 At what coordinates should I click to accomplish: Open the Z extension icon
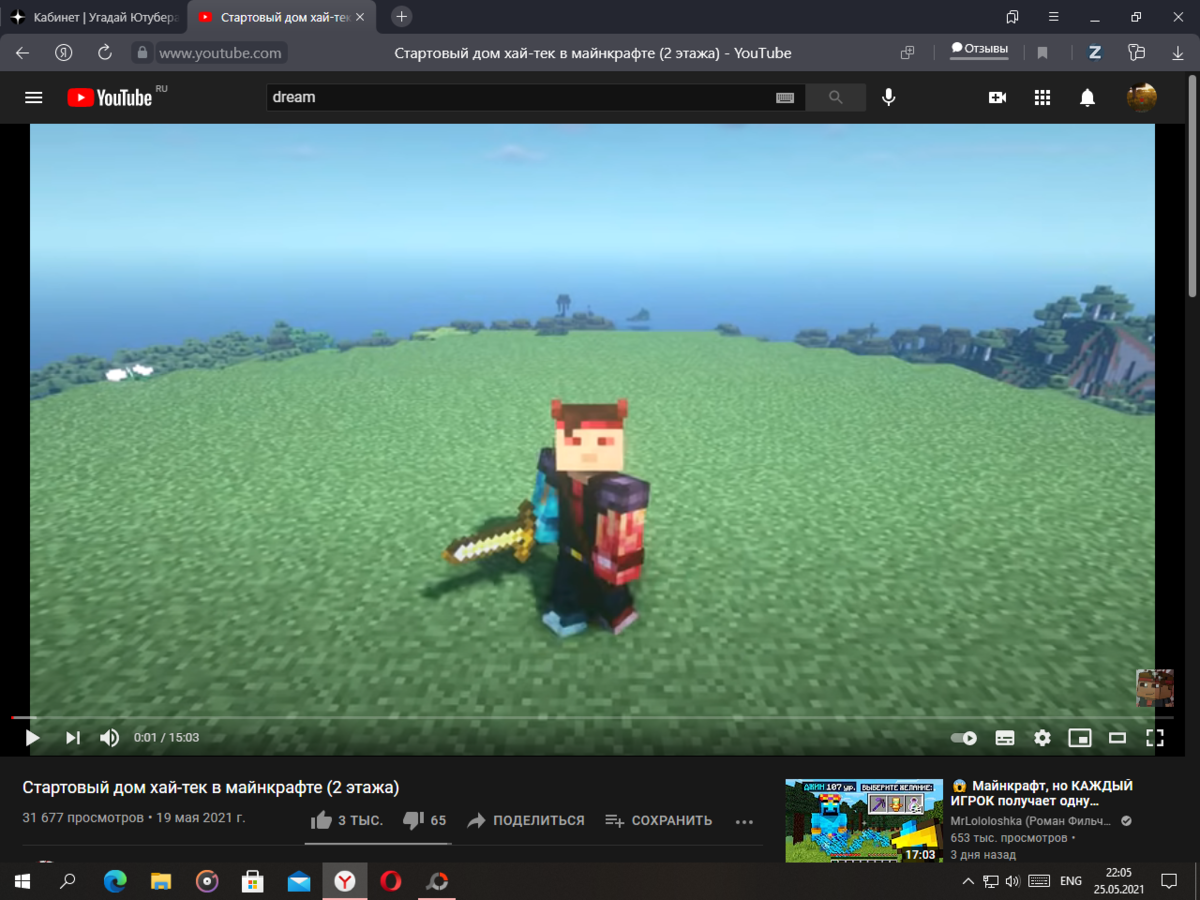pos(1095,53)
